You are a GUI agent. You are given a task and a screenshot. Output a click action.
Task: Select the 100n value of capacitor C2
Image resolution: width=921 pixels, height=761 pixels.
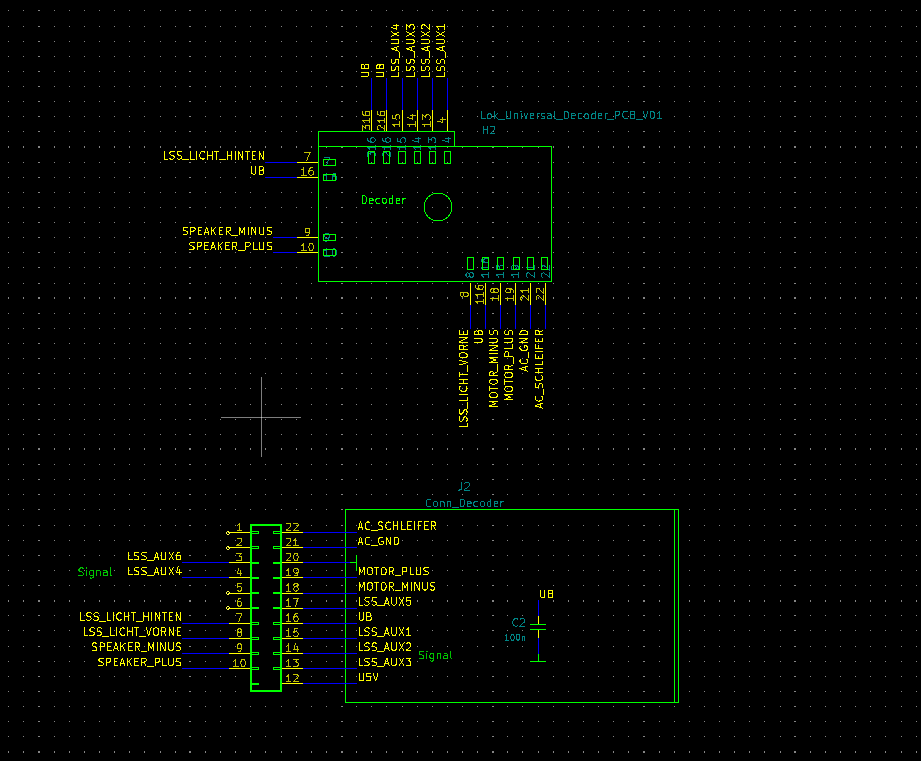click(x=515, y=637)
